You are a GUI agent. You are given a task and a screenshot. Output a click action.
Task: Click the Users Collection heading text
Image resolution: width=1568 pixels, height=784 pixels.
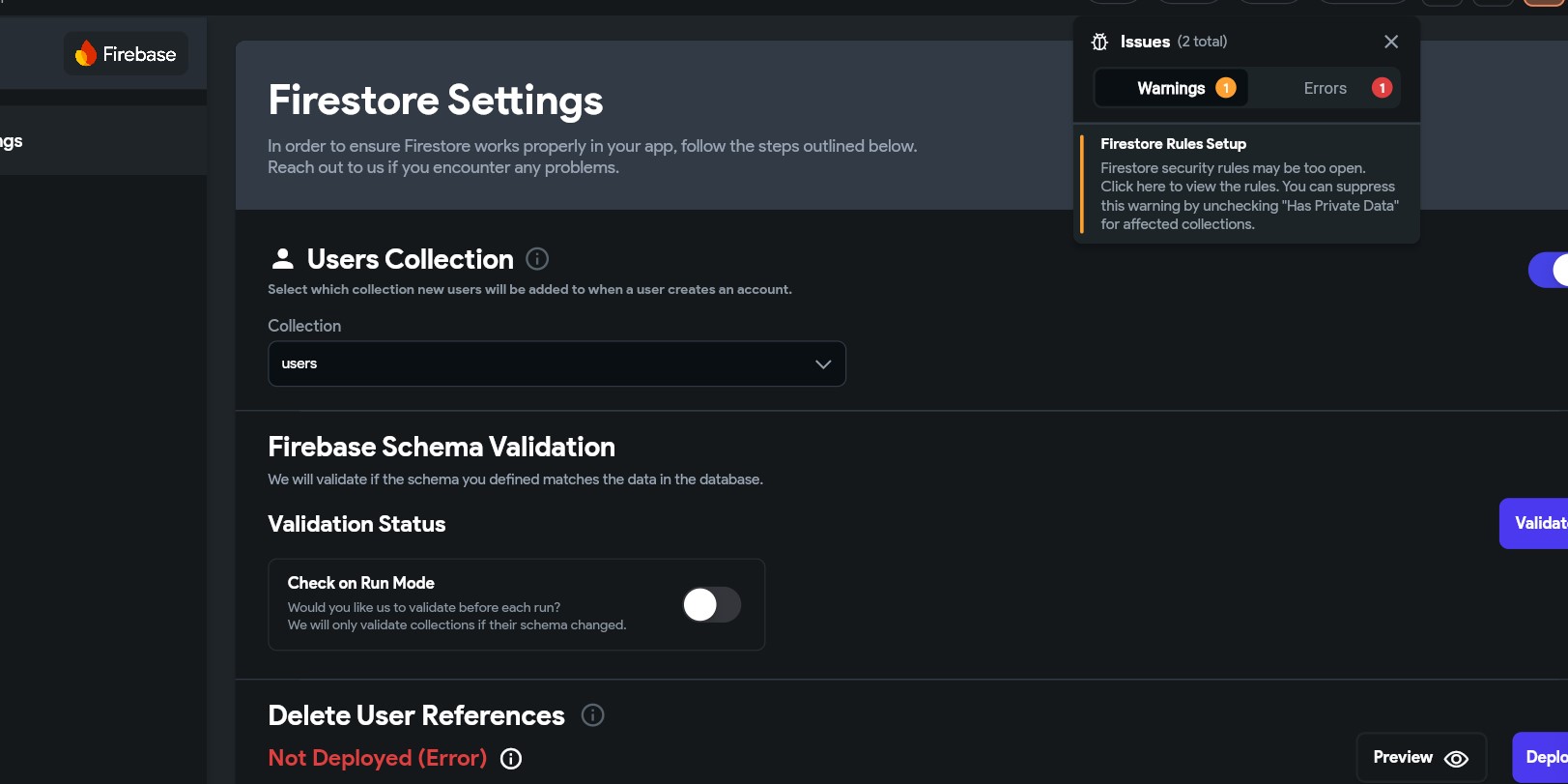(411, 259)
